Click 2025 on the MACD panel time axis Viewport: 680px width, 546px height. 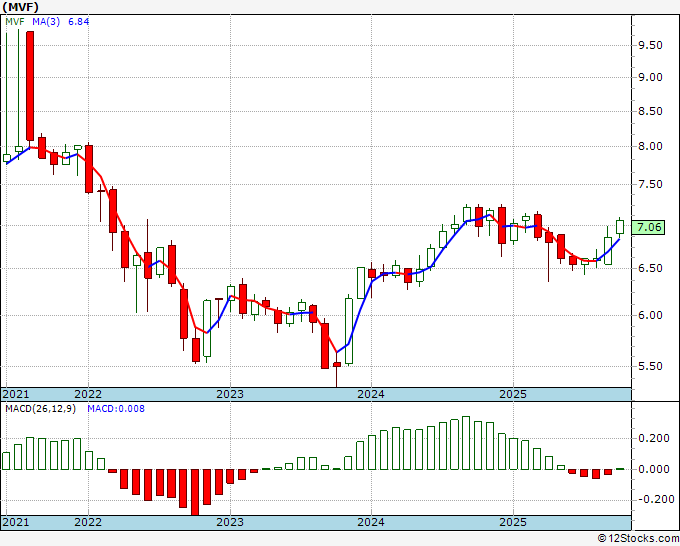pyautogui.click(x=513, y=522)
